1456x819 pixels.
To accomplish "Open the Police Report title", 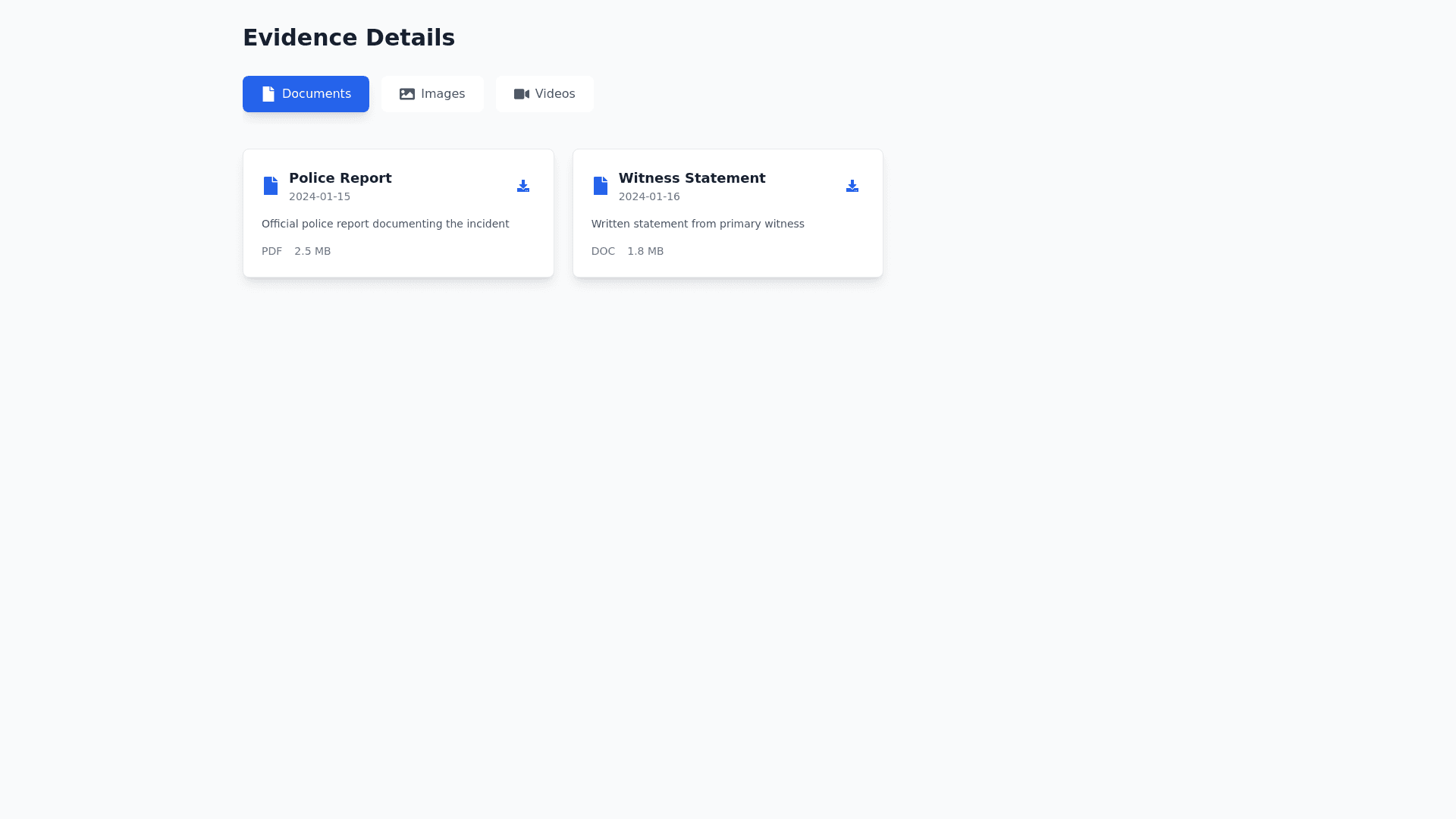I will [340, 178].
